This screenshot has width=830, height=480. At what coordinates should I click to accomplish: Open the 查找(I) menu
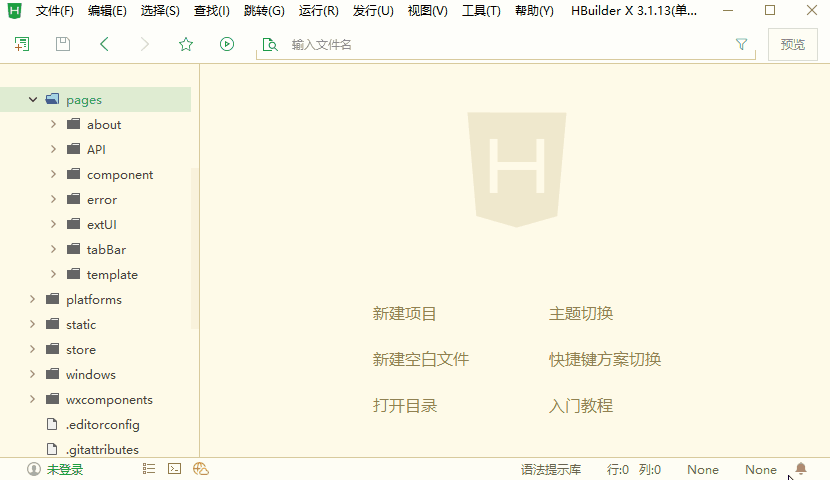click(211, 11)
